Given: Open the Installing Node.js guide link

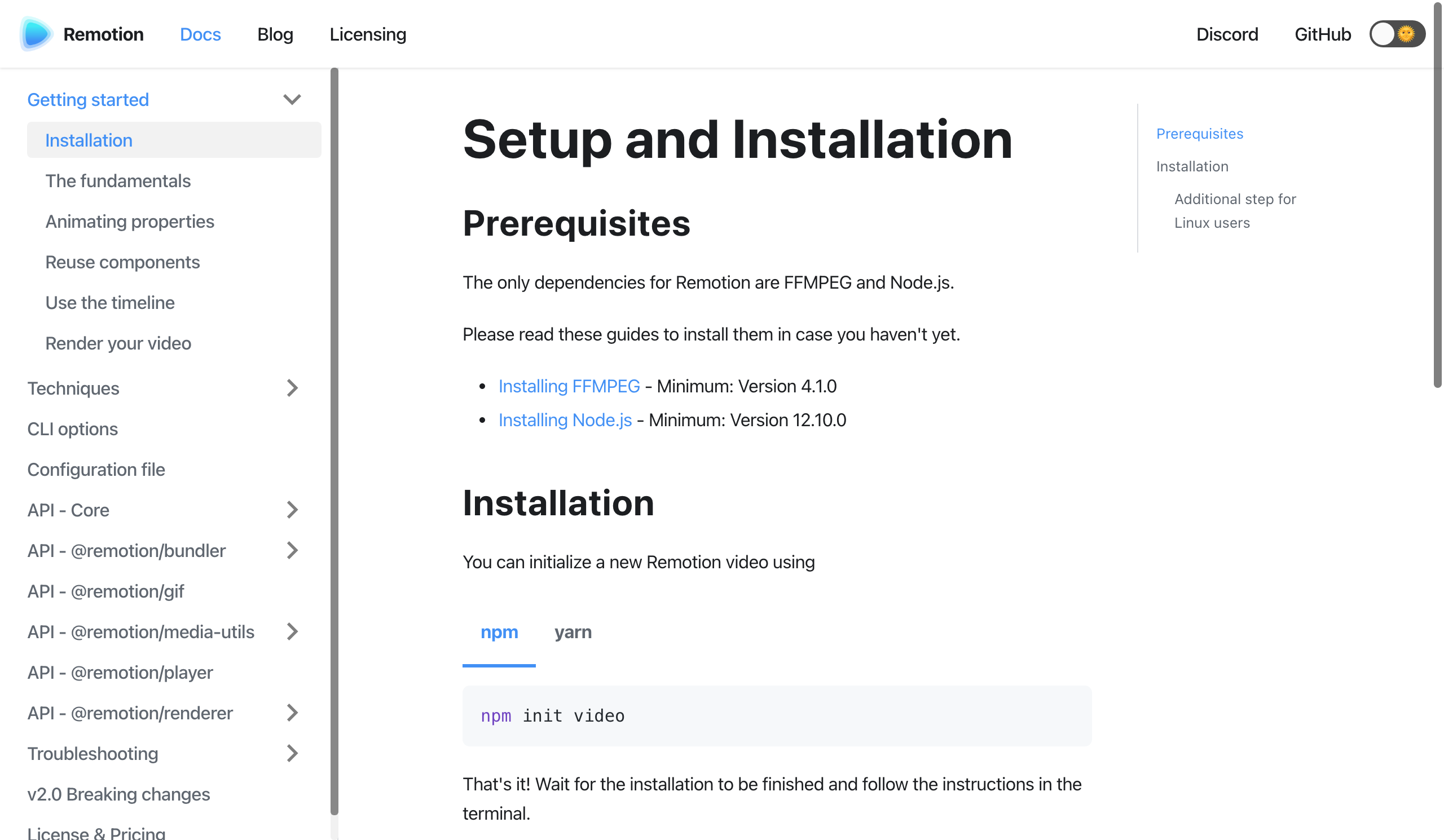Looking at the screenshot, I should [x=565, y=419].
